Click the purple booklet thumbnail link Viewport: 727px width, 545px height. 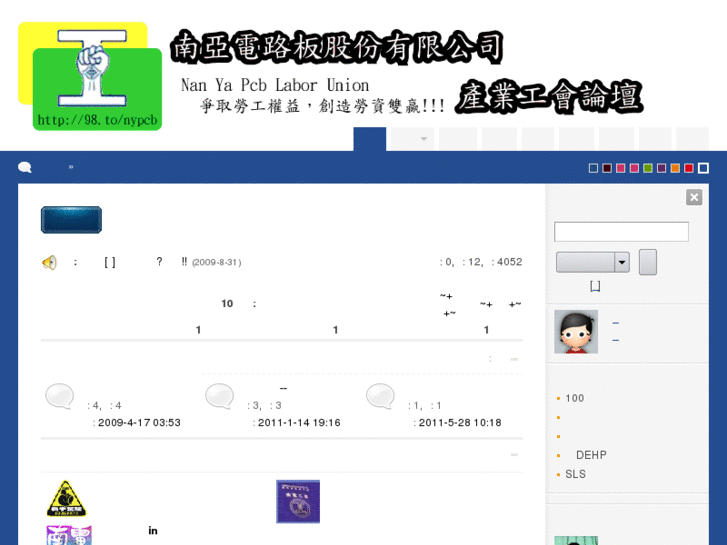tap(298, 501)
